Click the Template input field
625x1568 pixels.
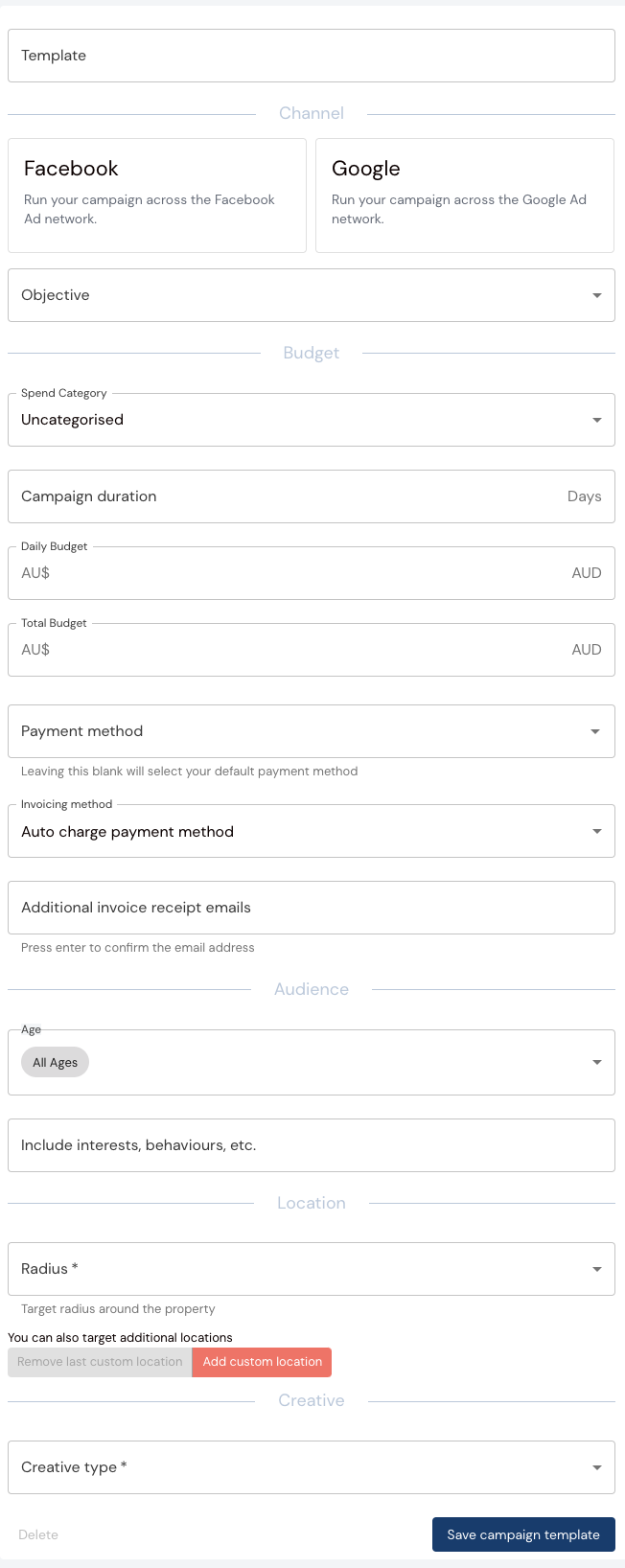[312, 56]
